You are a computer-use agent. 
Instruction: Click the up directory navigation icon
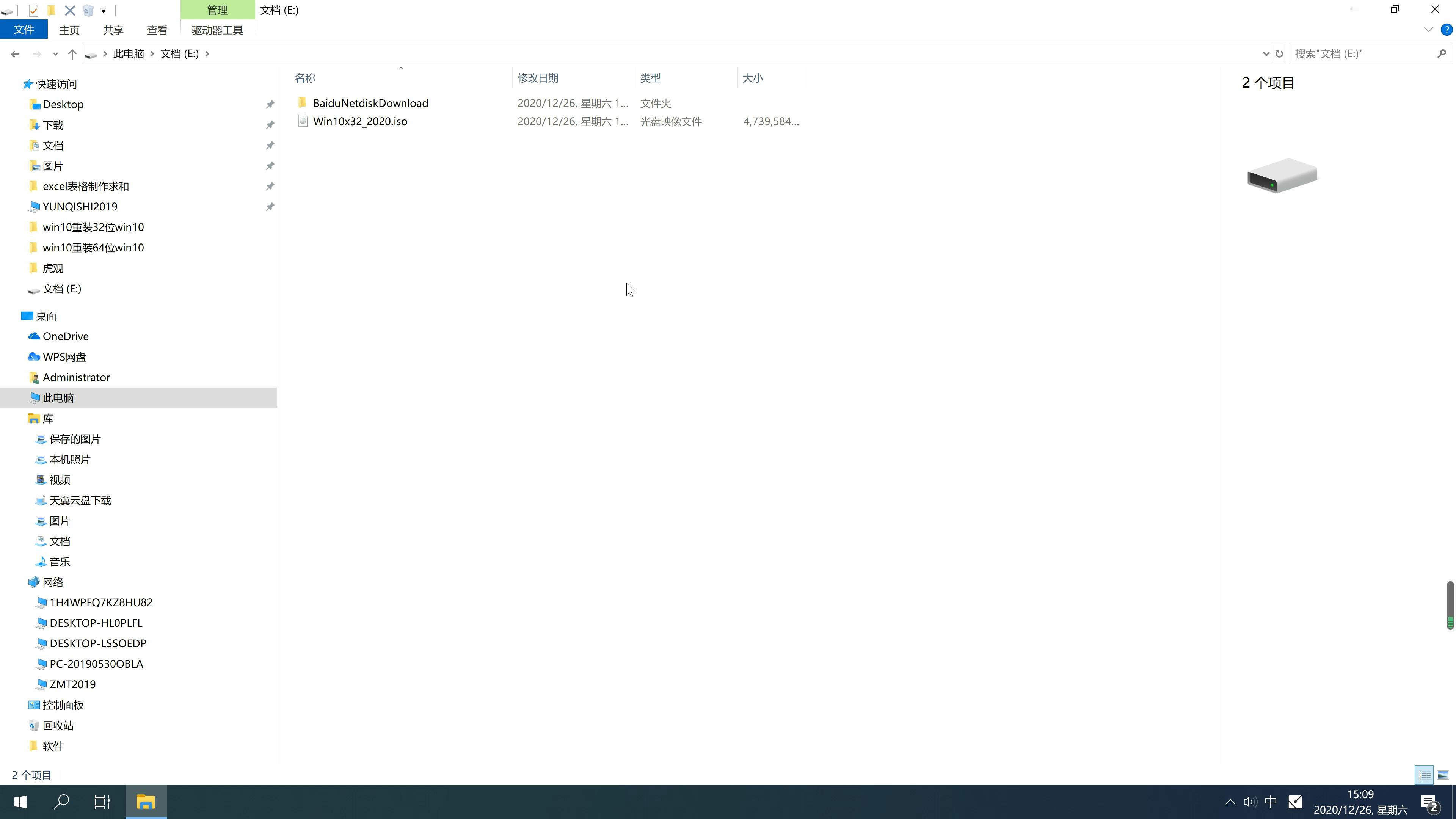pyautogui.click(x=71, y=53)
